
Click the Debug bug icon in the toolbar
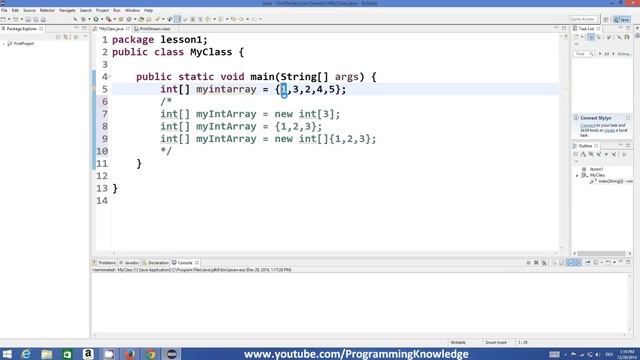pos(83,19)
